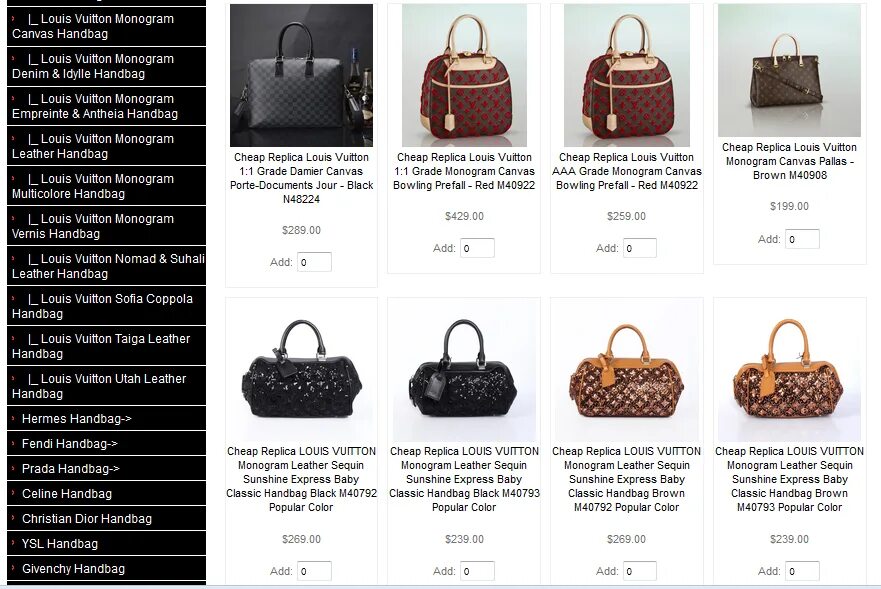
Task: Open the Monogram Canvas Pallas Brown bag image
Action: click(x=789, y=70)
